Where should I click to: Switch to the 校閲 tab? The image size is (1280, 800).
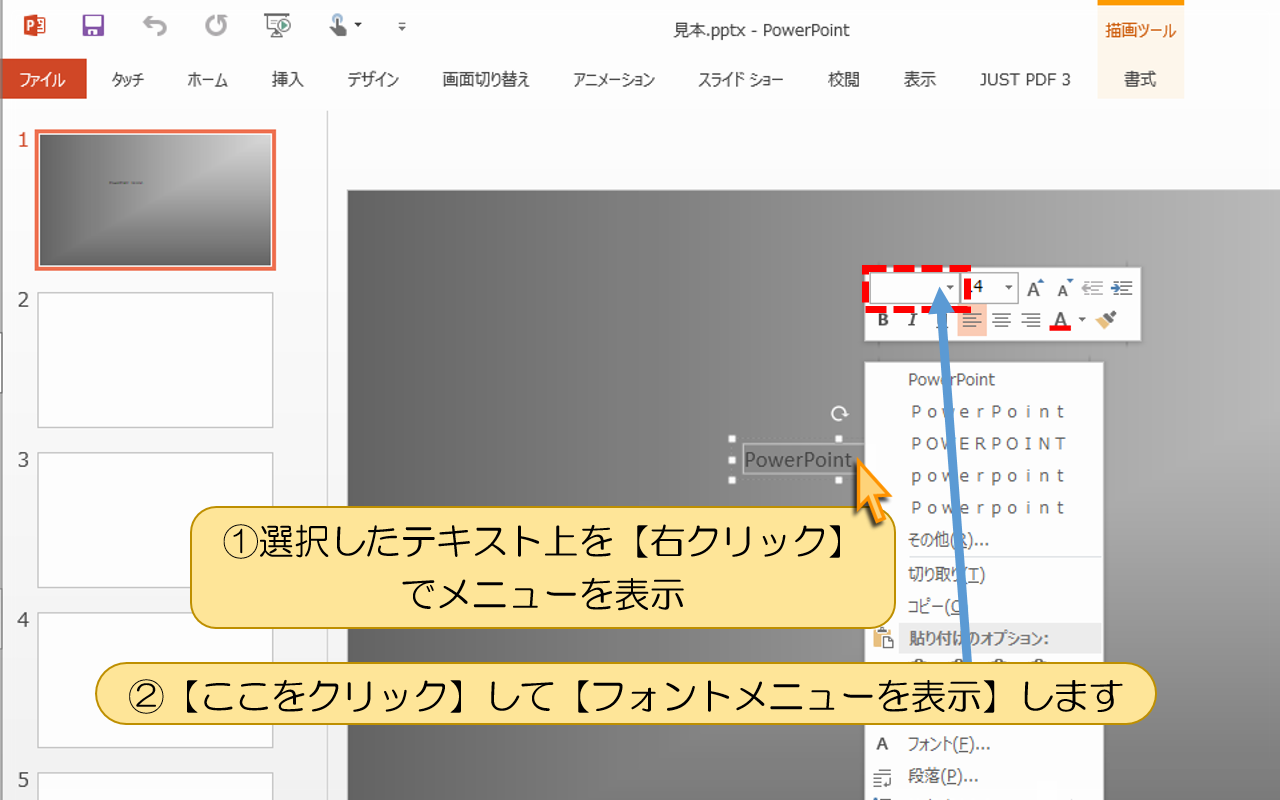(x=843, y=79)
